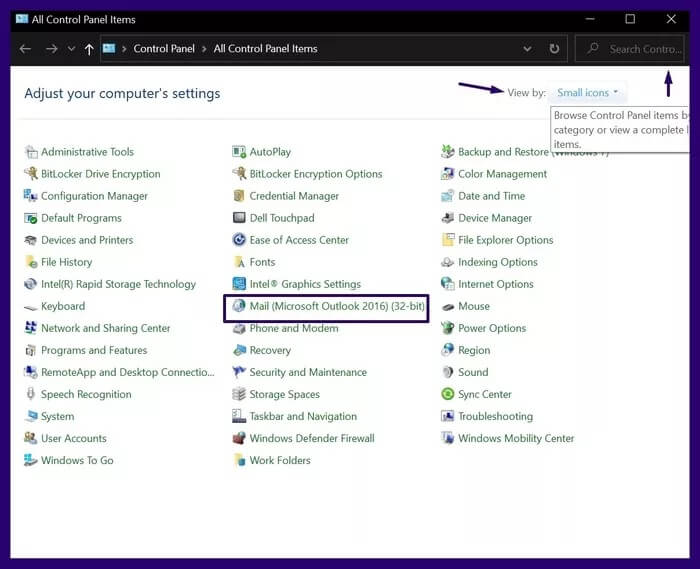Open the Date and Time link

click(x=492, y=196)
